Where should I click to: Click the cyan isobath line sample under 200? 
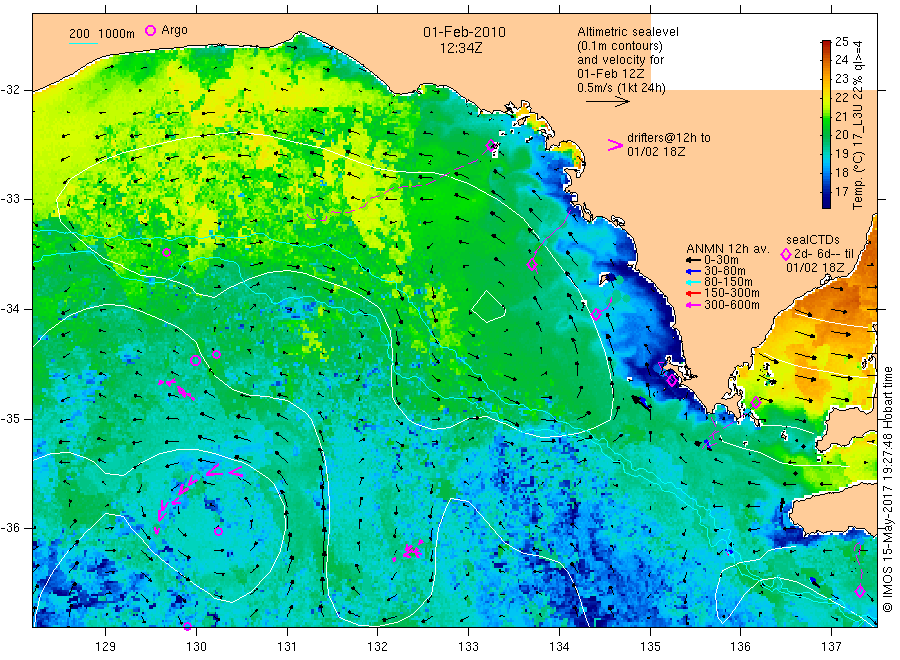pyautogui.click(x=83, y=43)
